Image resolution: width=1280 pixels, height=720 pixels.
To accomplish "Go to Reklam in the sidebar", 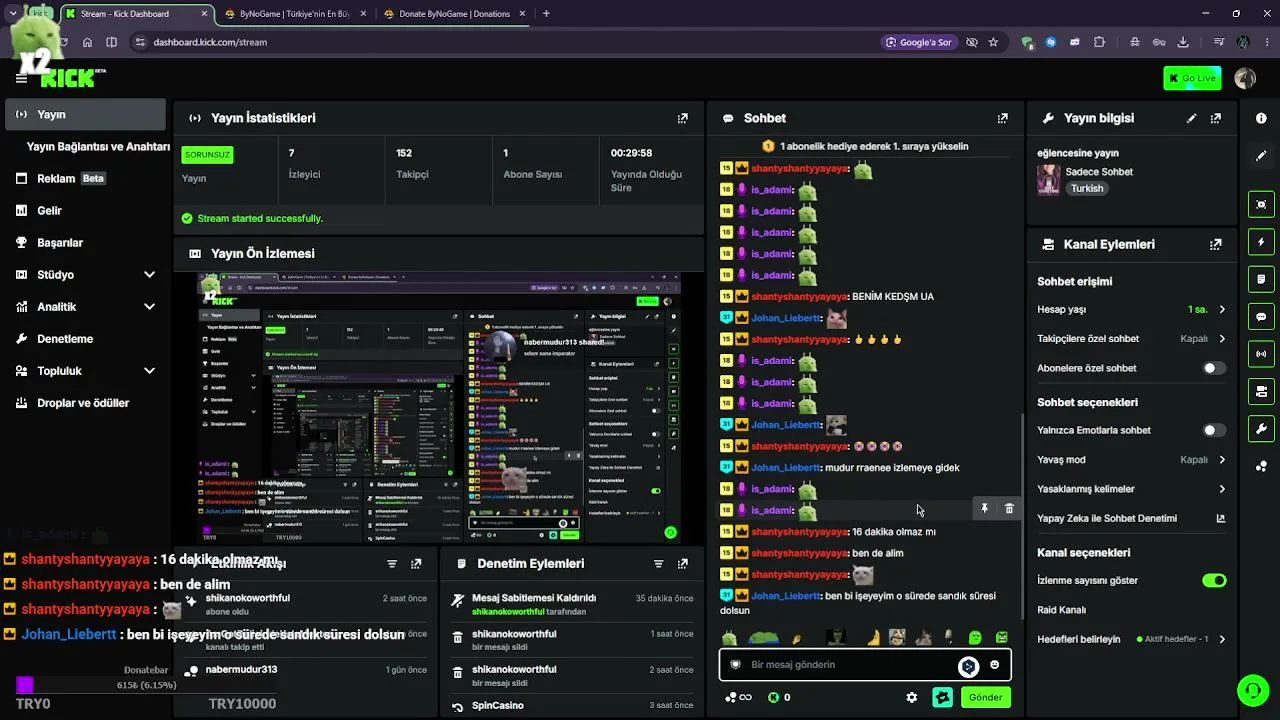I will [x=87, y=179].
